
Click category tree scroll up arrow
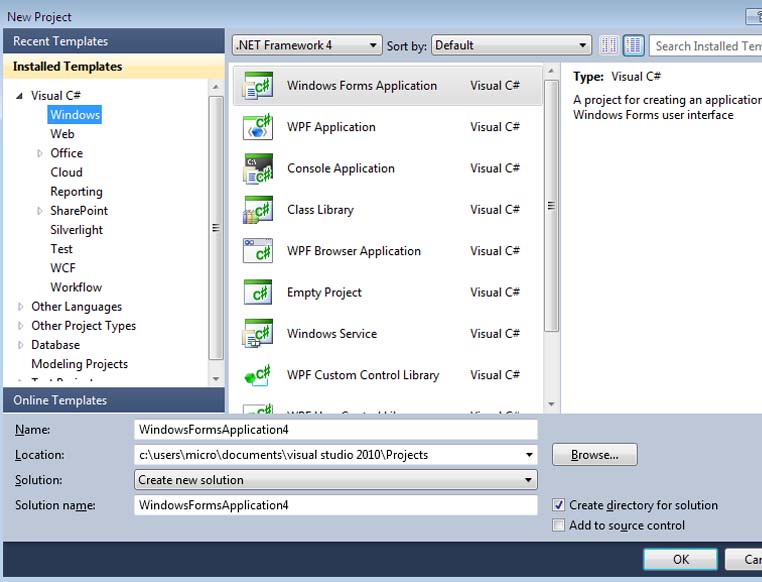(216, 87)
